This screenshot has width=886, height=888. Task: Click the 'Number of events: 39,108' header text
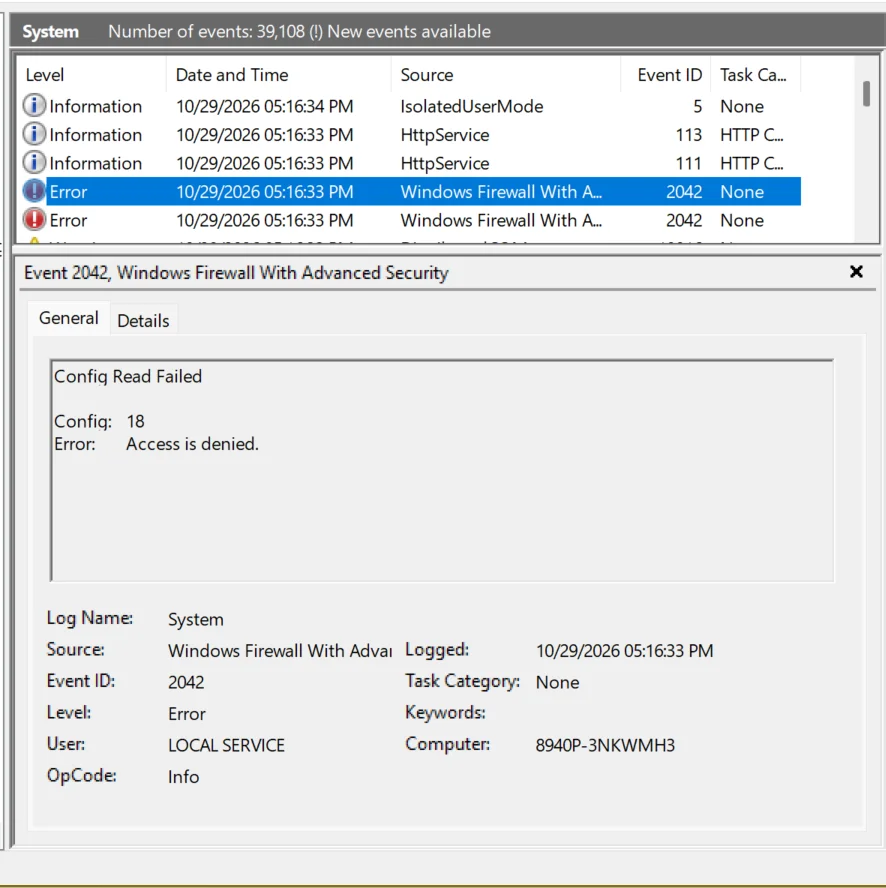point(207,31)
